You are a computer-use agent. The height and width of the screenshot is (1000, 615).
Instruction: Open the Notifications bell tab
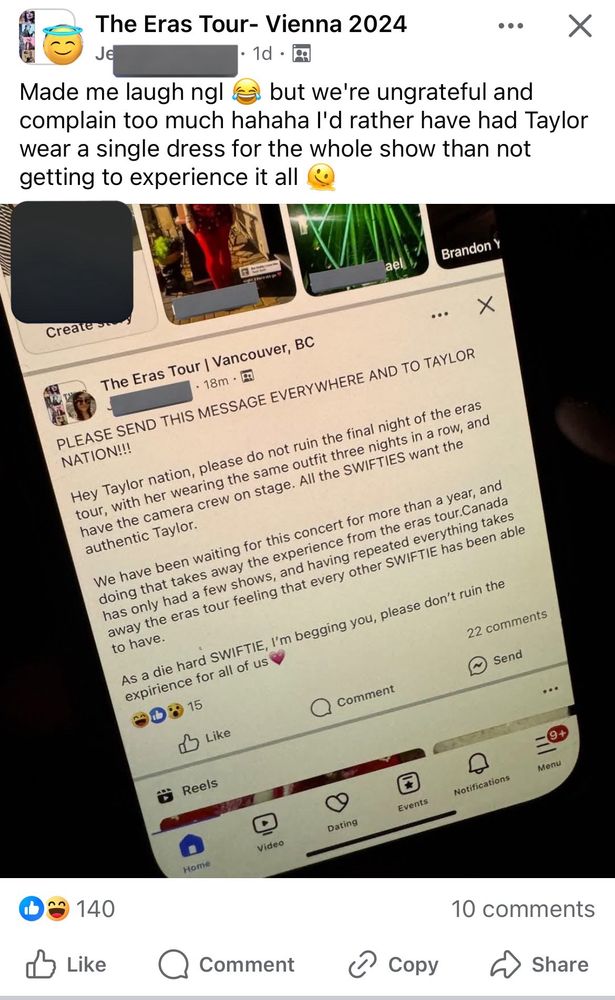tap(480, 770)
